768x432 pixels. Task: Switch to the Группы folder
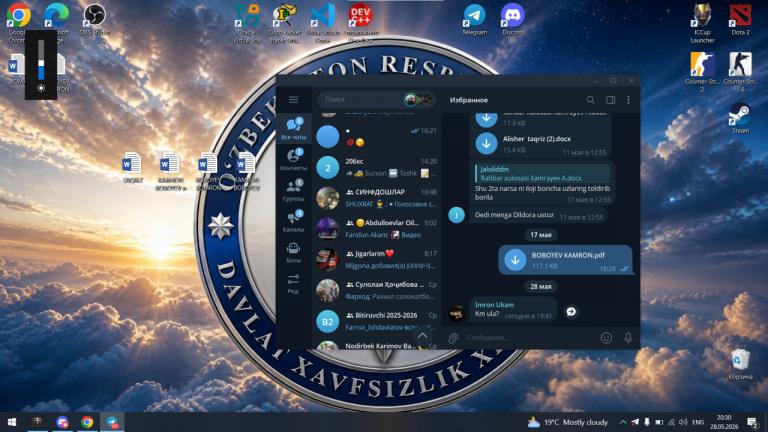(293, 191)
